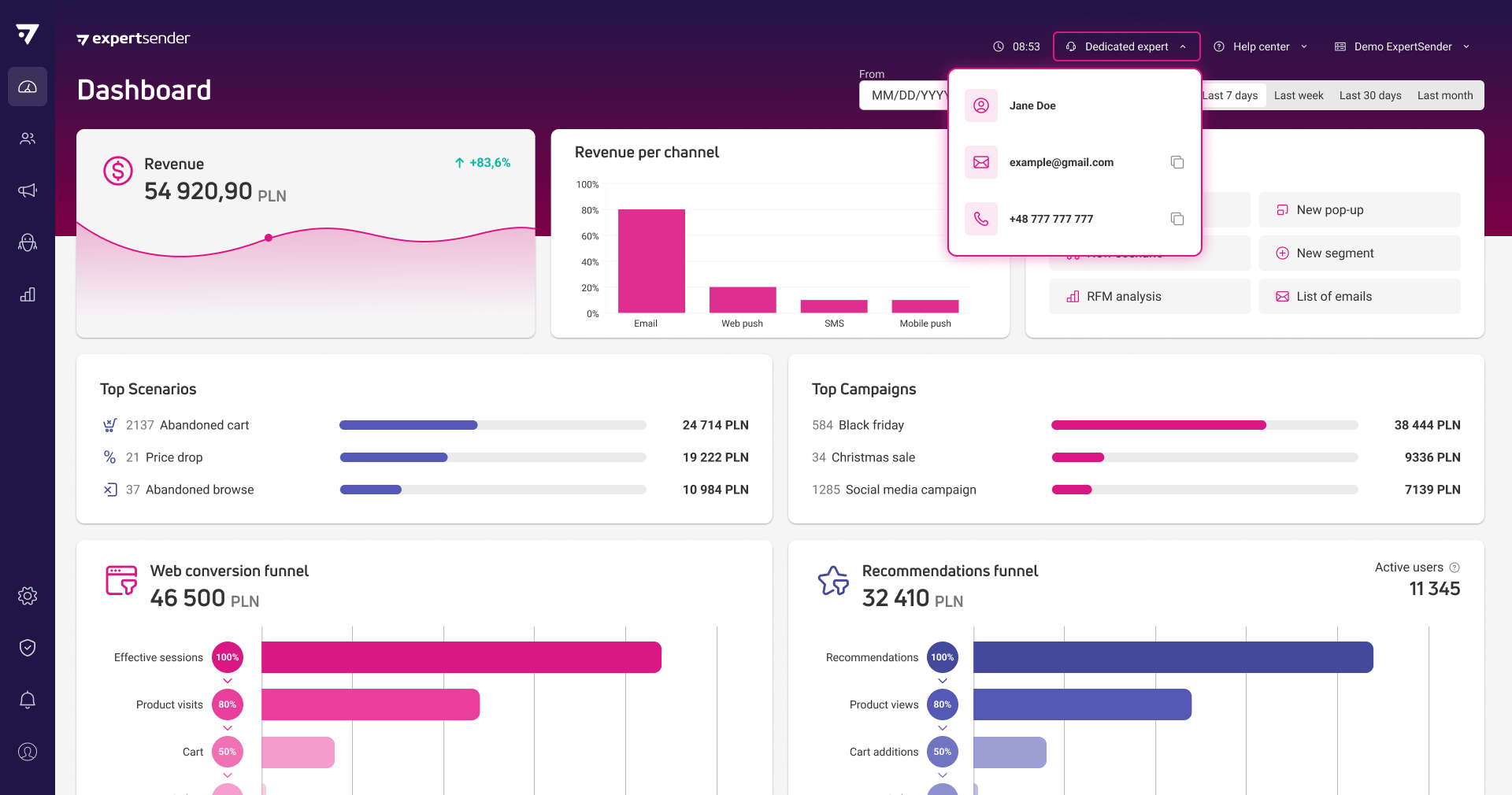The width and height of the screenshot is (1512, 795).
Task: Expand chevron below Effective sessions 100%
Action: tap(228, 681)
